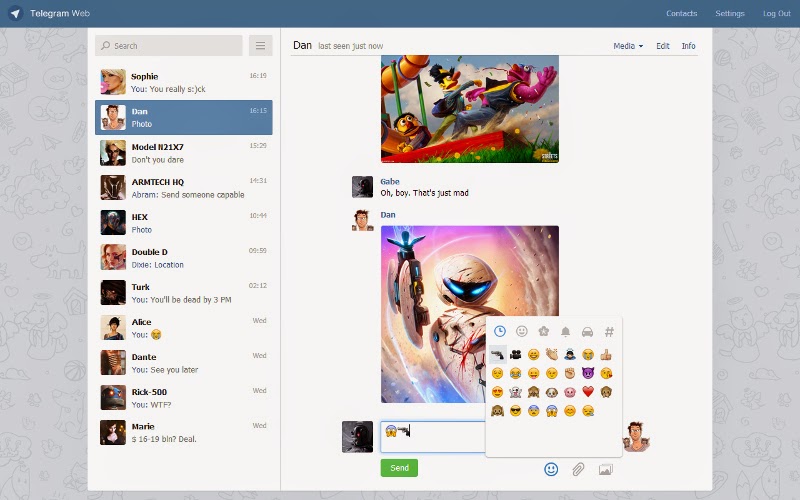Insert the sunglasses face emoji
Image resolution: width=800 pixels, height=500 pixels.
tap(515, 411)
